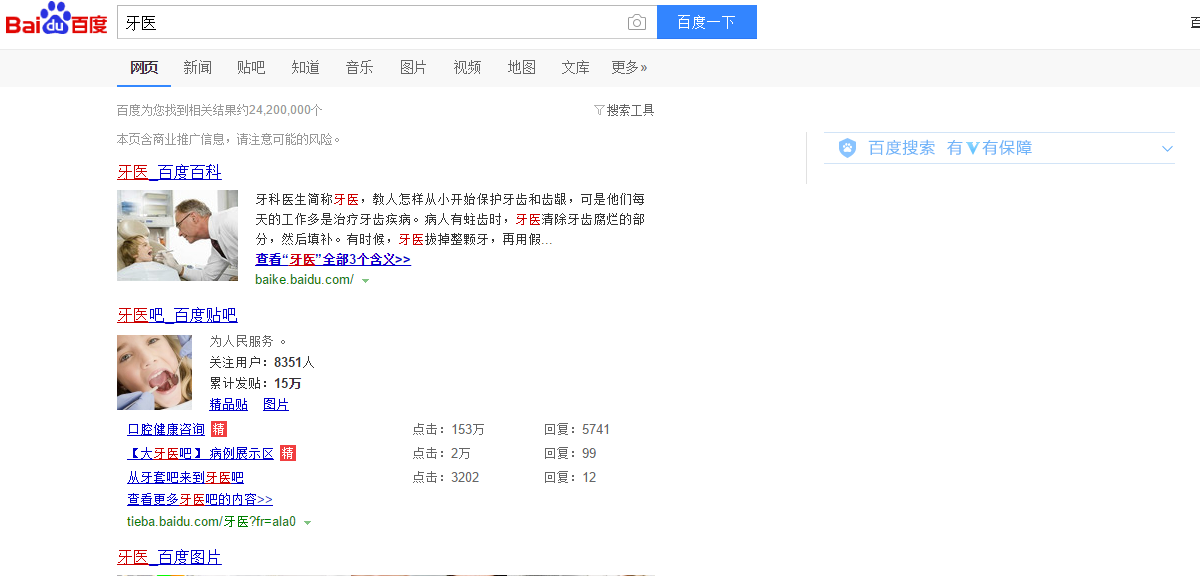Click the search tools funnel icon
The height and width of the screenshot is (576, 1200).
(x=599, y=110)
